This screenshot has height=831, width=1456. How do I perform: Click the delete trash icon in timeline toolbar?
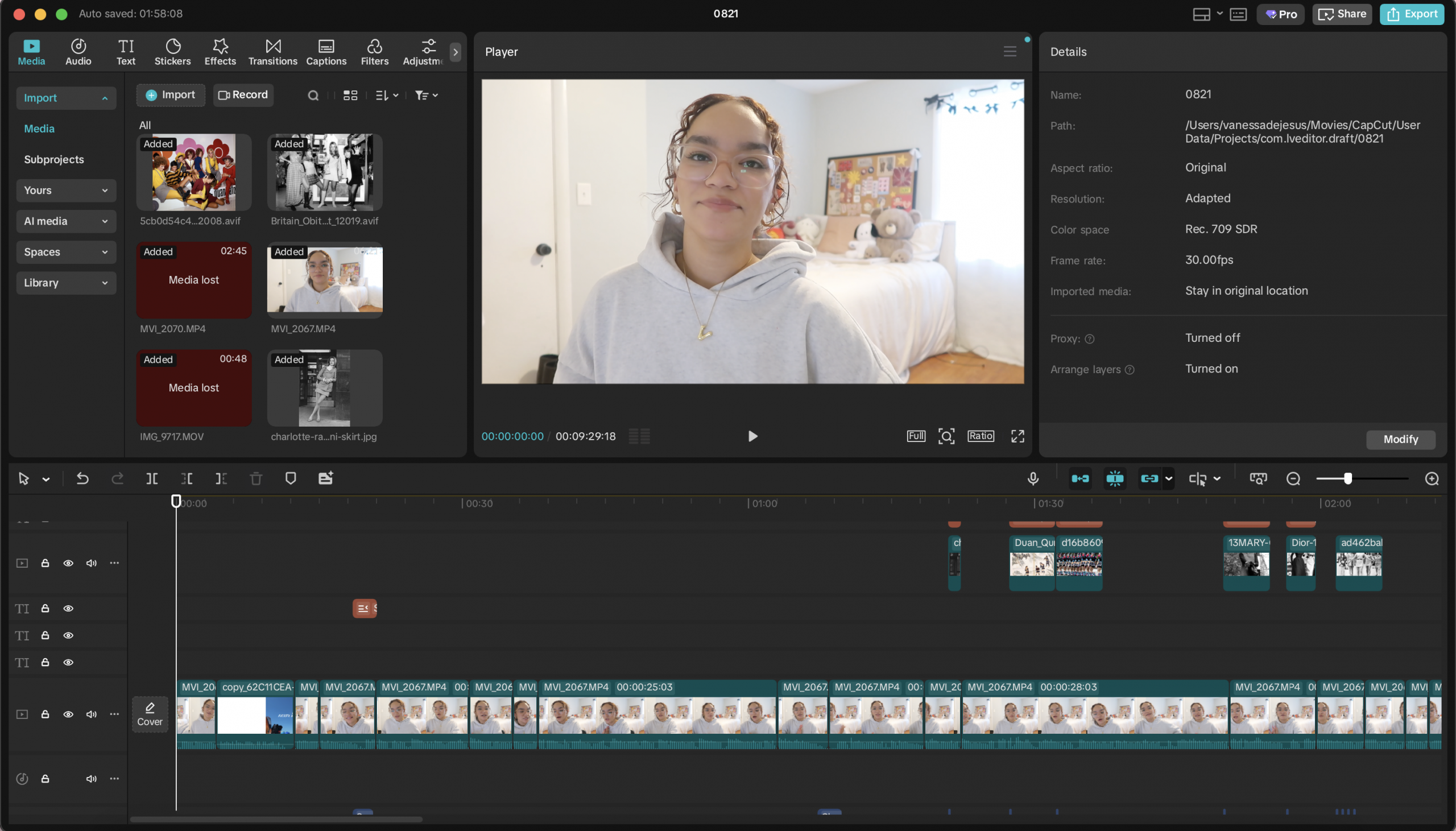click(256, 478)
